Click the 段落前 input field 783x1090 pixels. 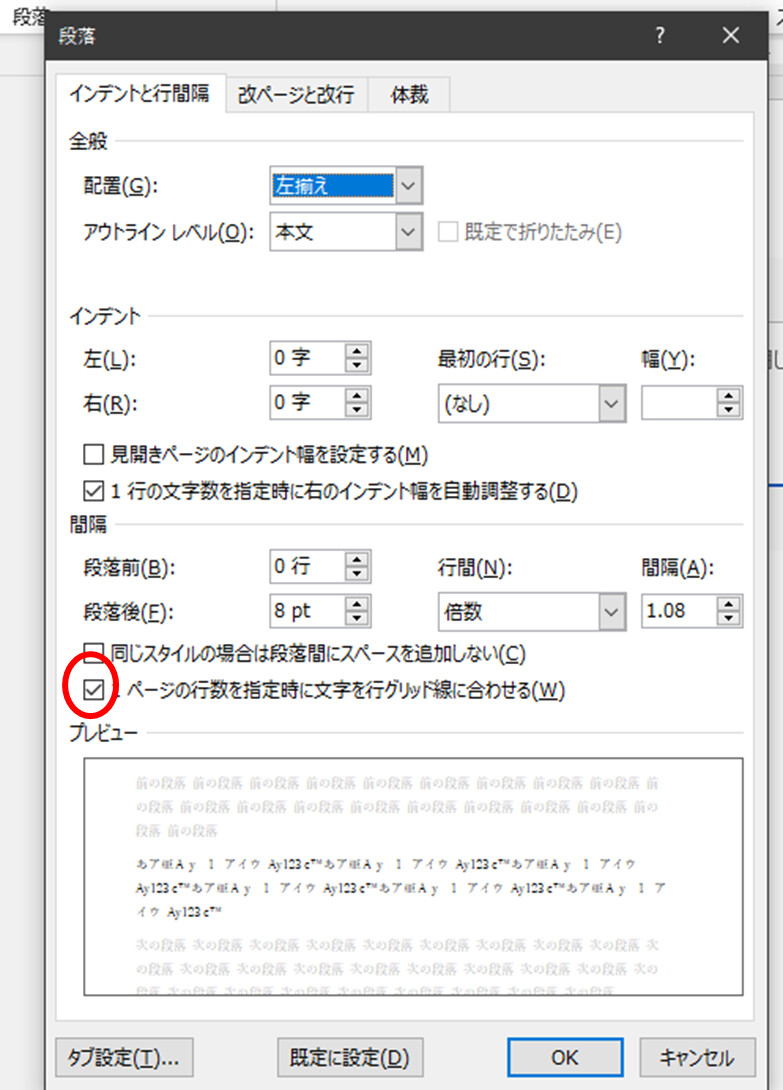pos(308,567)
